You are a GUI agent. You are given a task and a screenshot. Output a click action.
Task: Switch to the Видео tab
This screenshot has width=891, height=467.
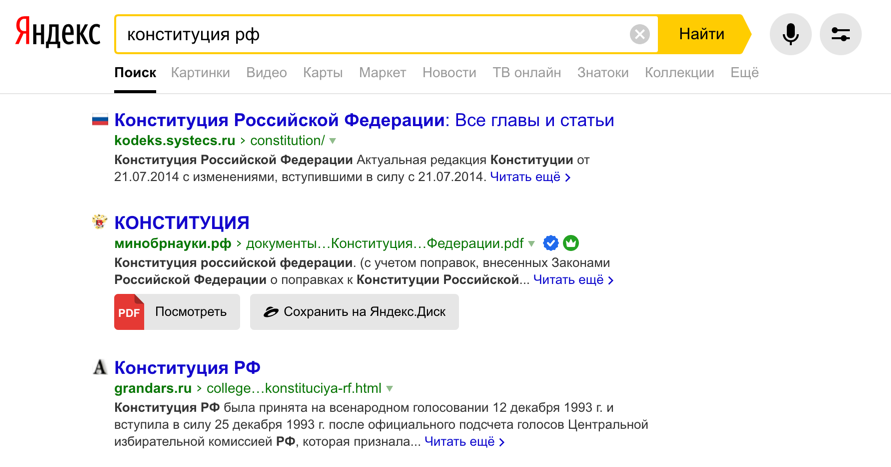coord(267,73)
